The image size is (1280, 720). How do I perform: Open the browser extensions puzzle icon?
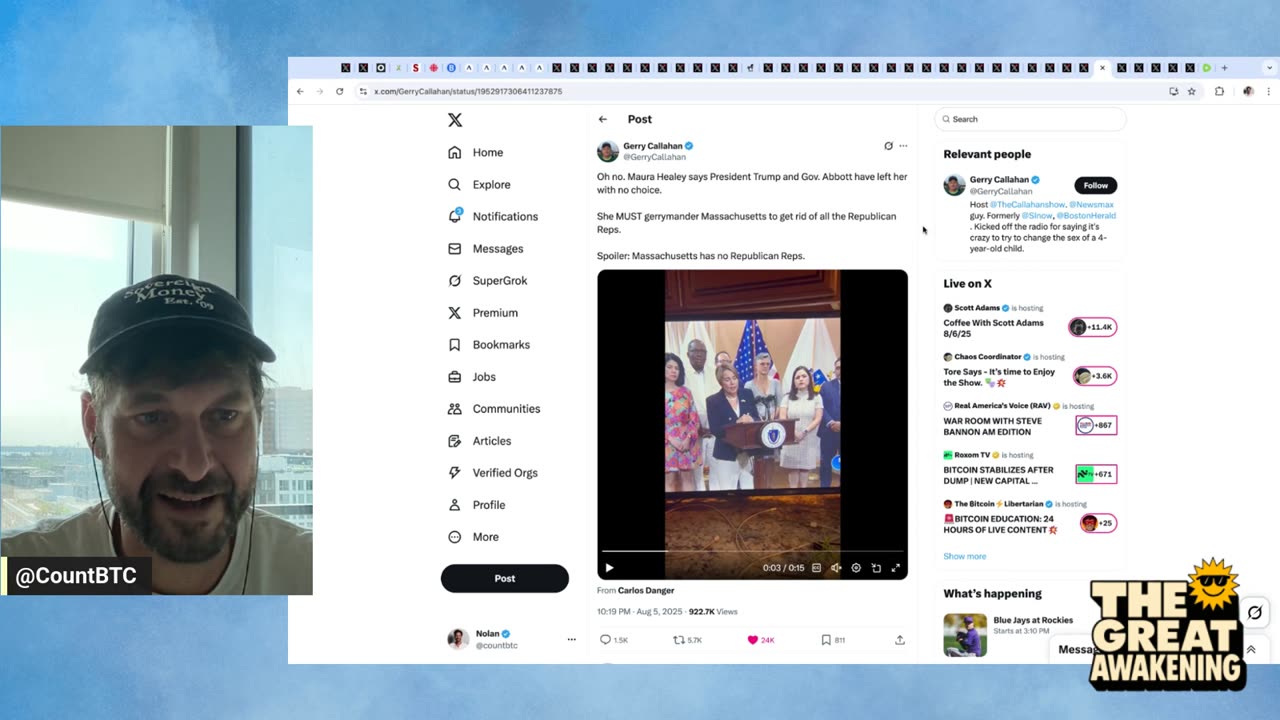(1219, 91)
